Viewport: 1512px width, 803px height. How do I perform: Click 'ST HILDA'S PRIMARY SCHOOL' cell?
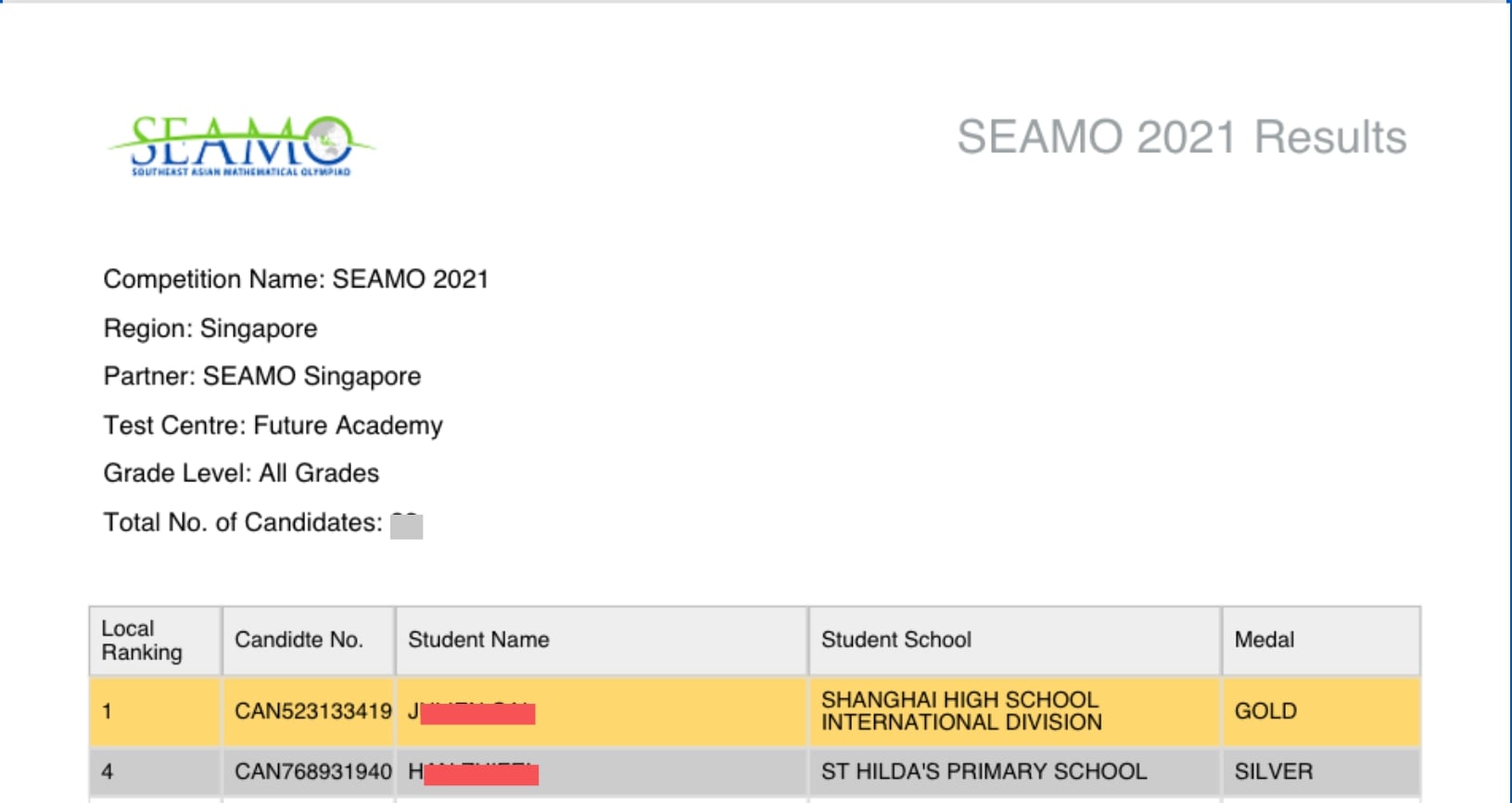tap(1014, 772)
